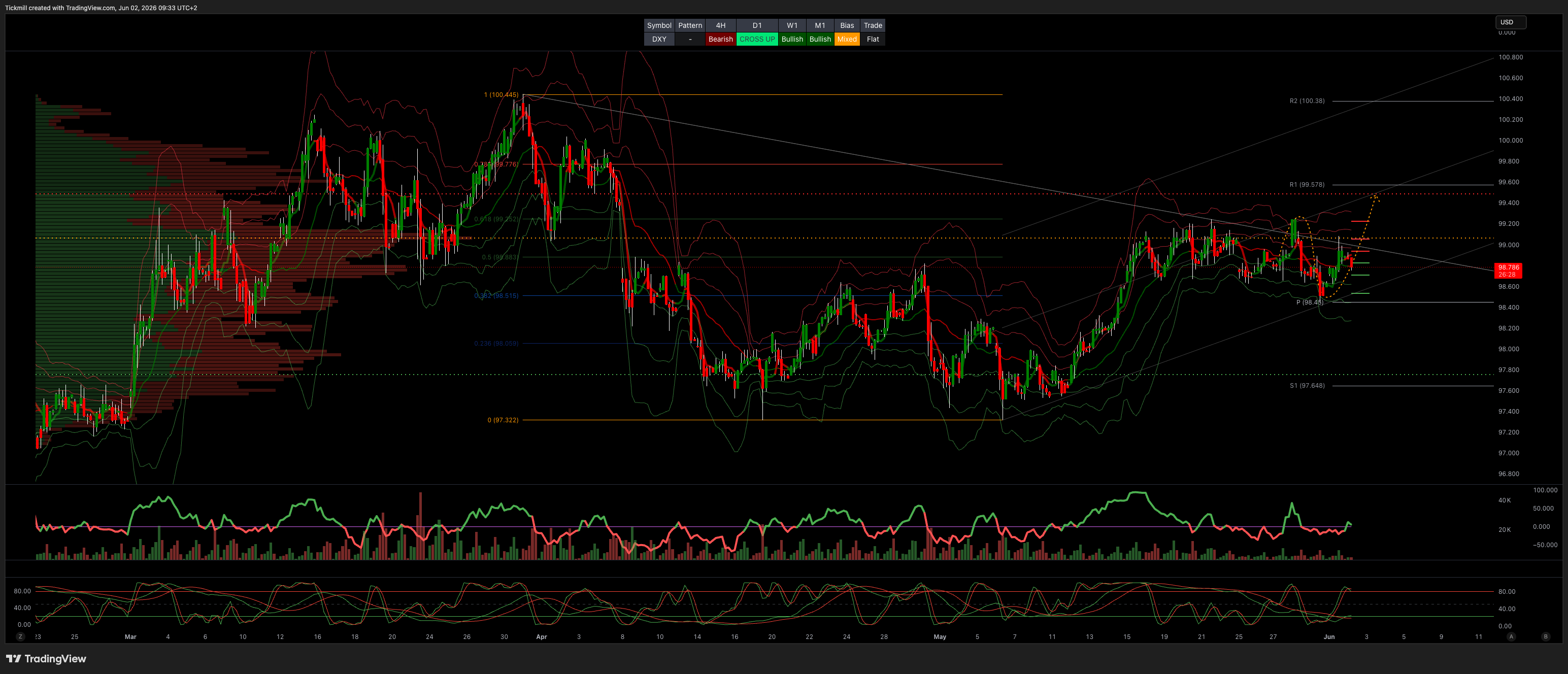
Task: Click the CROSS UP D1 status cell
Action: click(x=757, y=39)
